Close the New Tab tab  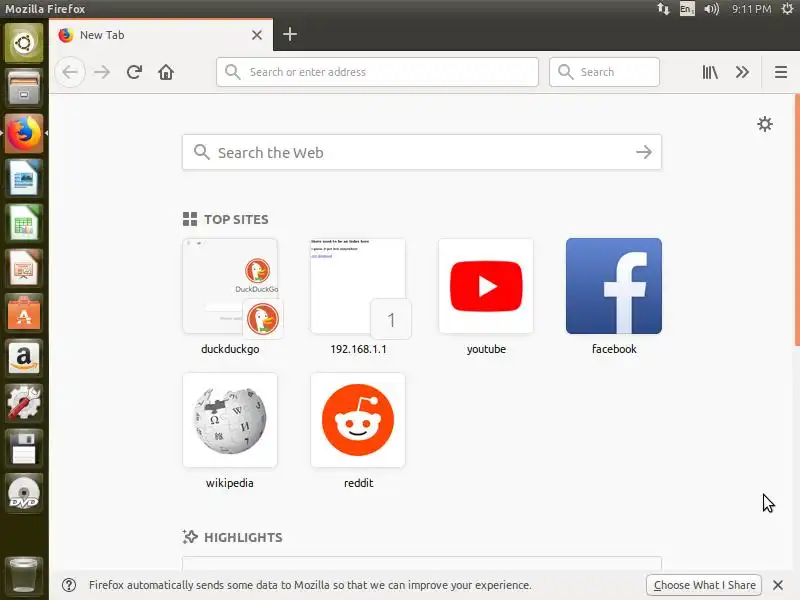(x=257, y=35)
